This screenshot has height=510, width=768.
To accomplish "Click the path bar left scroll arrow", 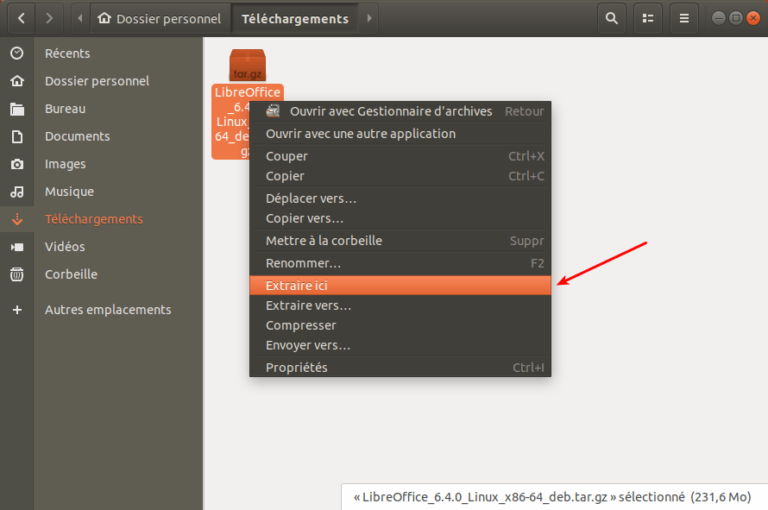I will click(80, 18).
